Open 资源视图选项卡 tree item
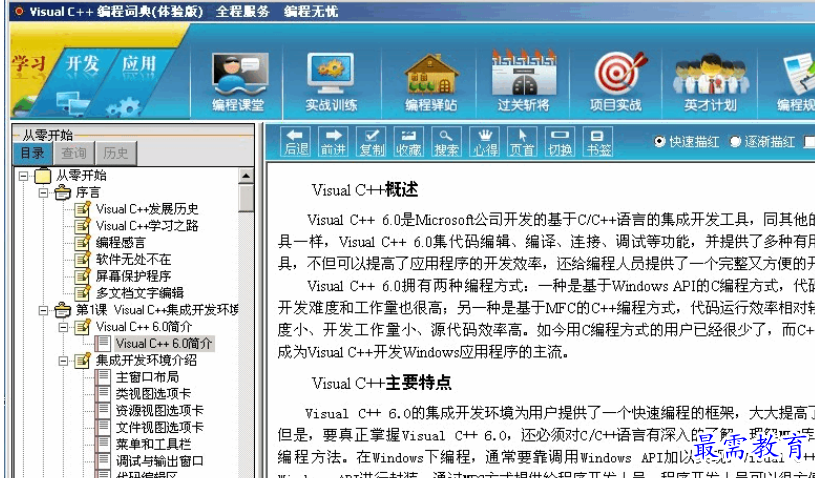The image size is (815, 478). tap(160, 410)
